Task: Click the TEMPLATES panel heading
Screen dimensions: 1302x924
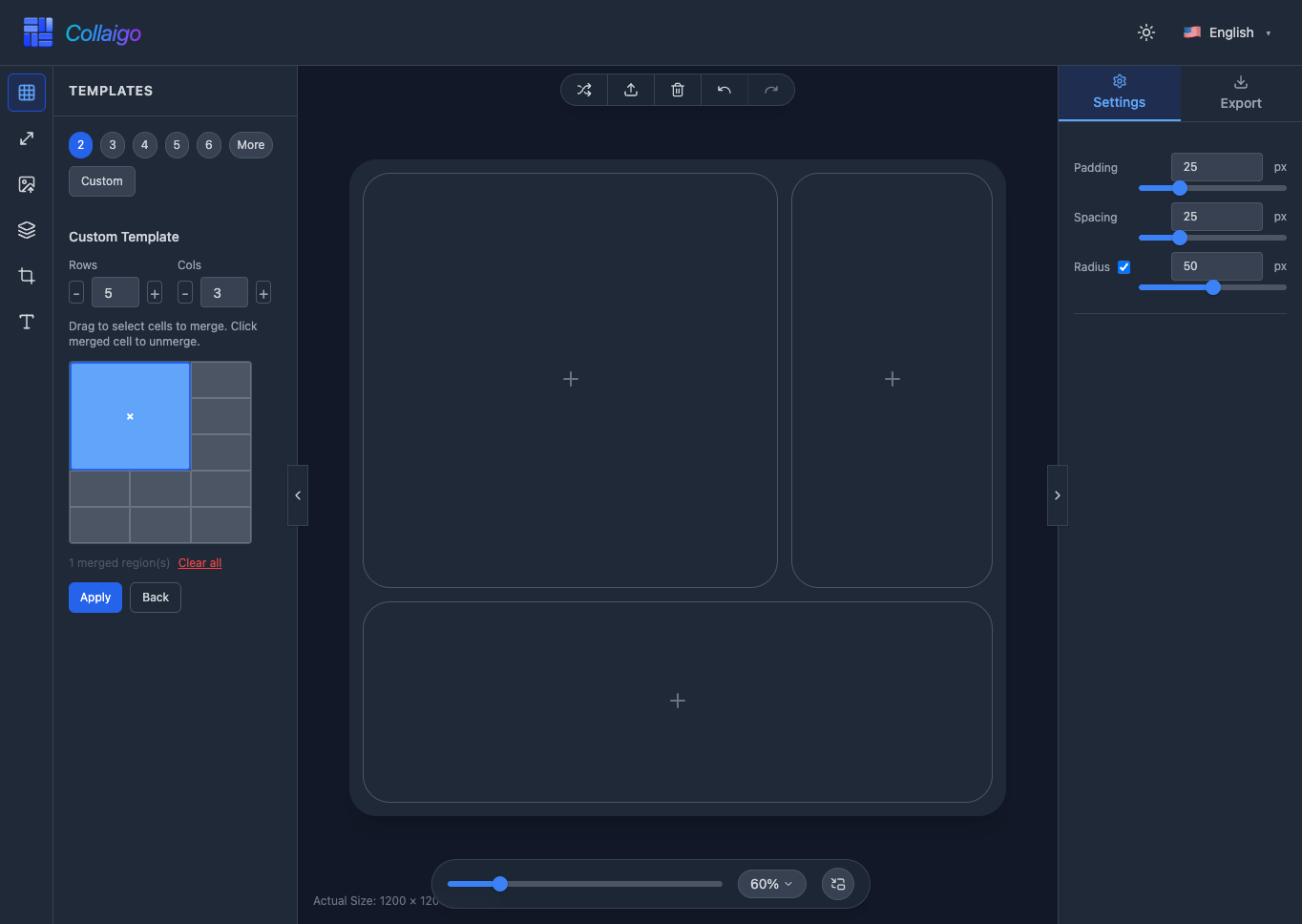Action: click(x=111, y=91)
